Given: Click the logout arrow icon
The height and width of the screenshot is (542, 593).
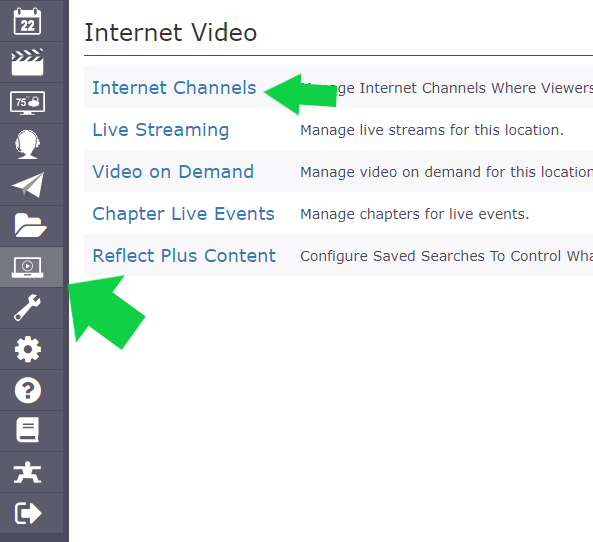Looking at the screenshot, I should [x=28, y=513].
